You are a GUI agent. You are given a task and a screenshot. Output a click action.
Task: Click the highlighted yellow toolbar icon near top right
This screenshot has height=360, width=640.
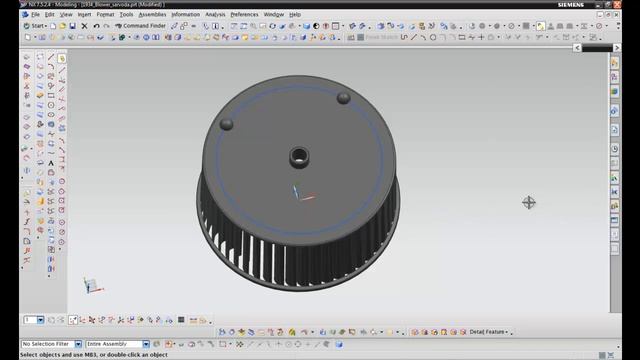click(x=540, y=26)
